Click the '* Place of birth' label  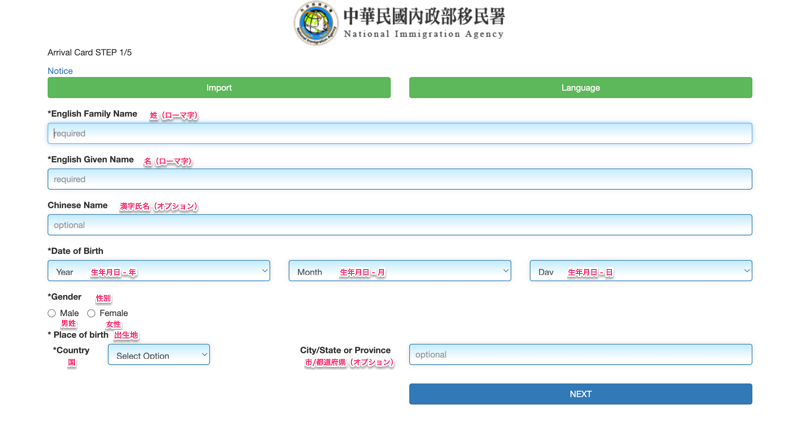[x=78, y=335]
